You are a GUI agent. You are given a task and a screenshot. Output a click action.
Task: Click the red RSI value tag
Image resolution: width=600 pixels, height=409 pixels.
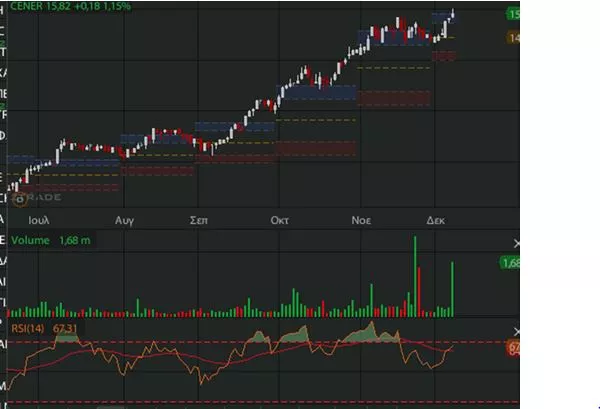[x=514, y=348]
